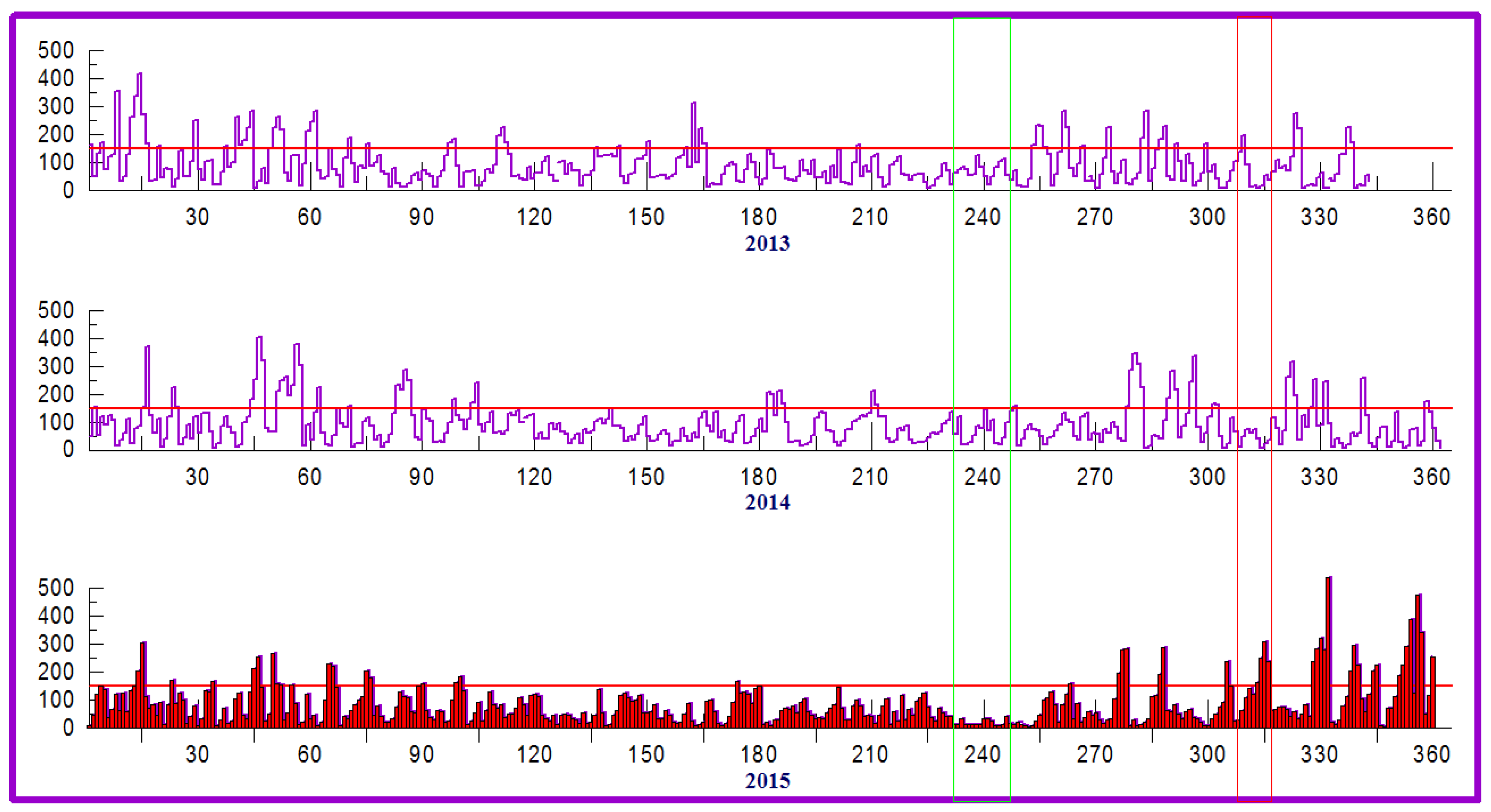Click the 2013 year label

point(767,243)
